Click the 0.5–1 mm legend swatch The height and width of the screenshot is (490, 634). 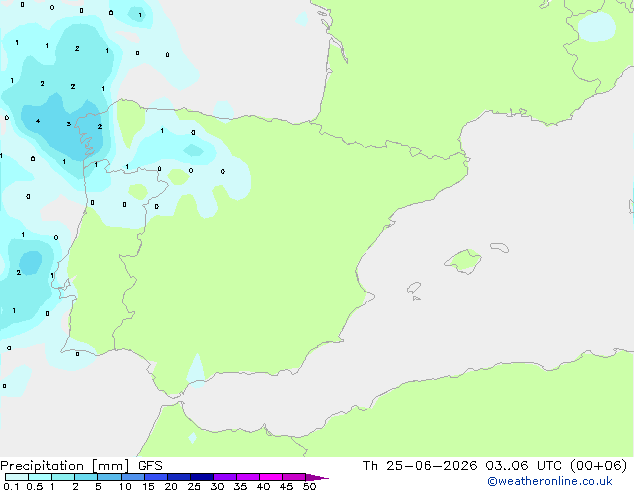click(40, 477)
